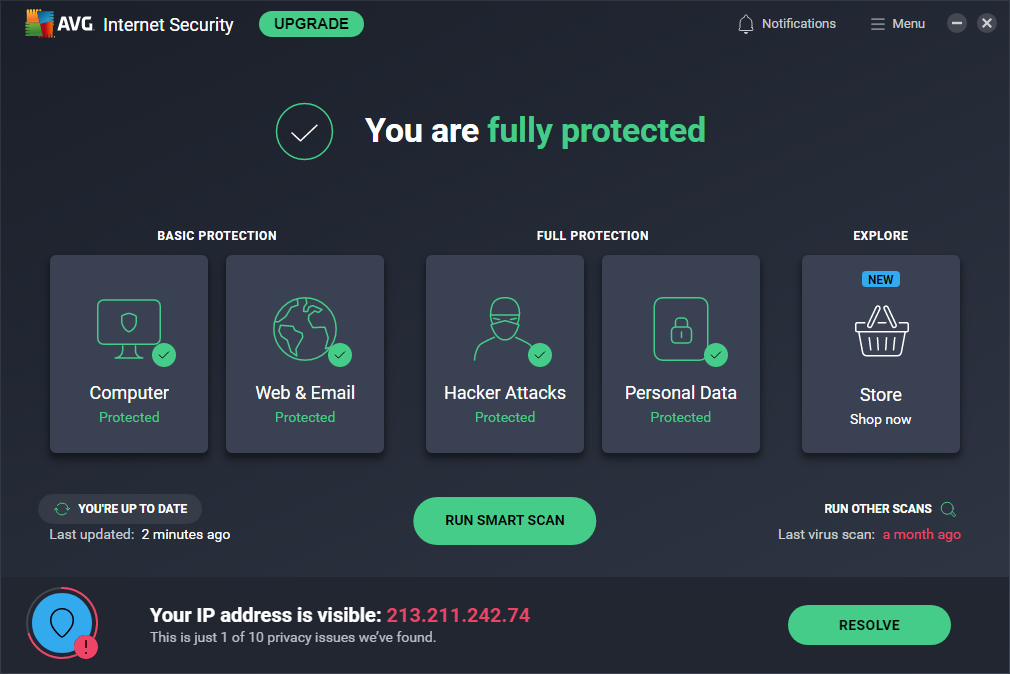Click the magnifier icon beside Run Other Scans

[948, 509]
